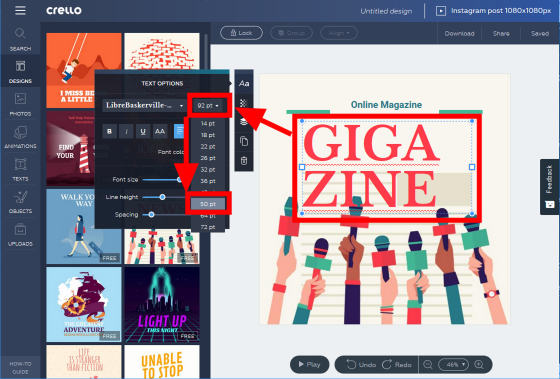
Task: Click the duplicate copy icon
Action: pyautogui.click(x=244, y=141)
